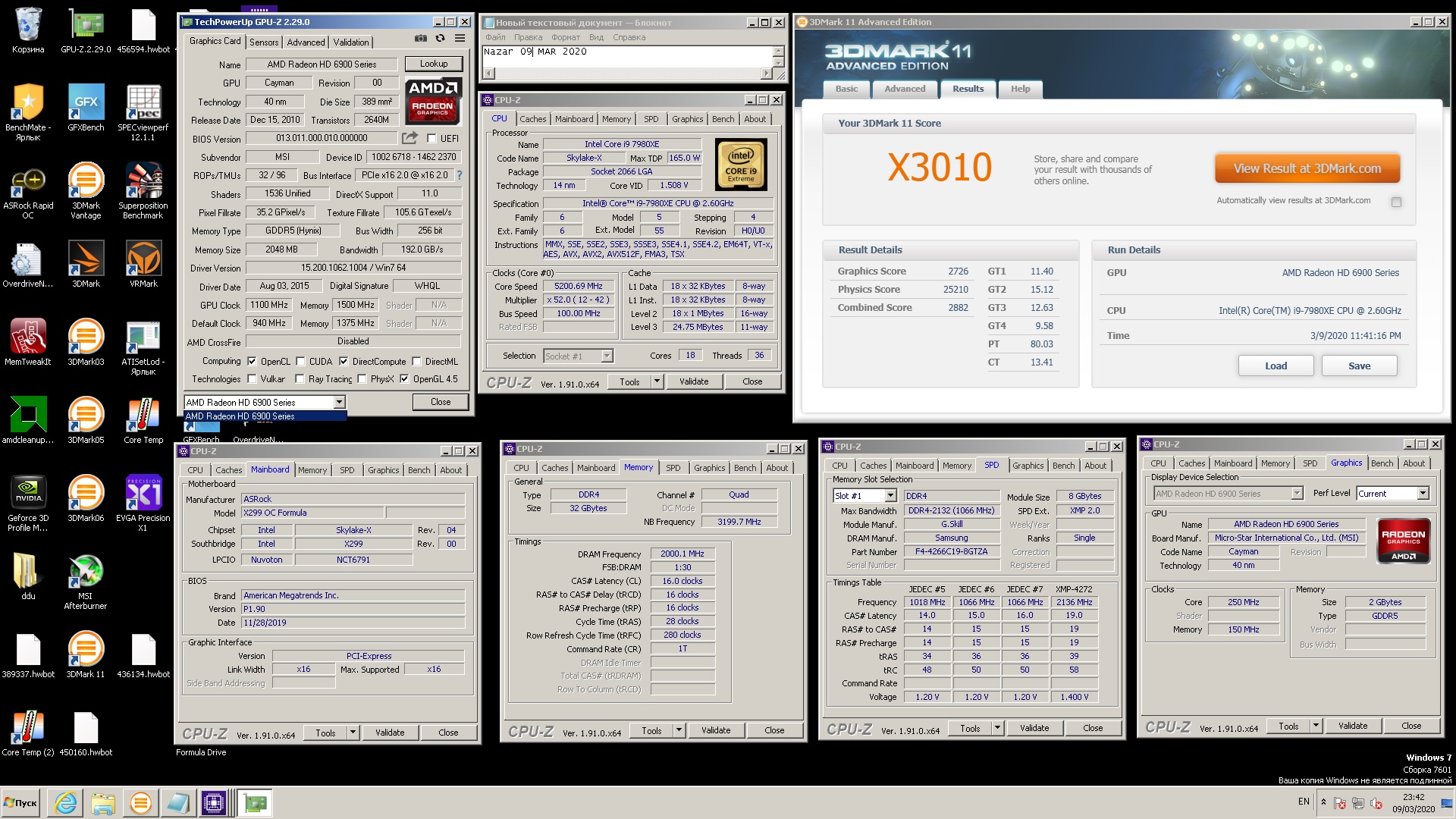This screenshot has width=1456, height=819.
Task: Click GPU-Z screenshot camera icon
Action: point(421,38)
